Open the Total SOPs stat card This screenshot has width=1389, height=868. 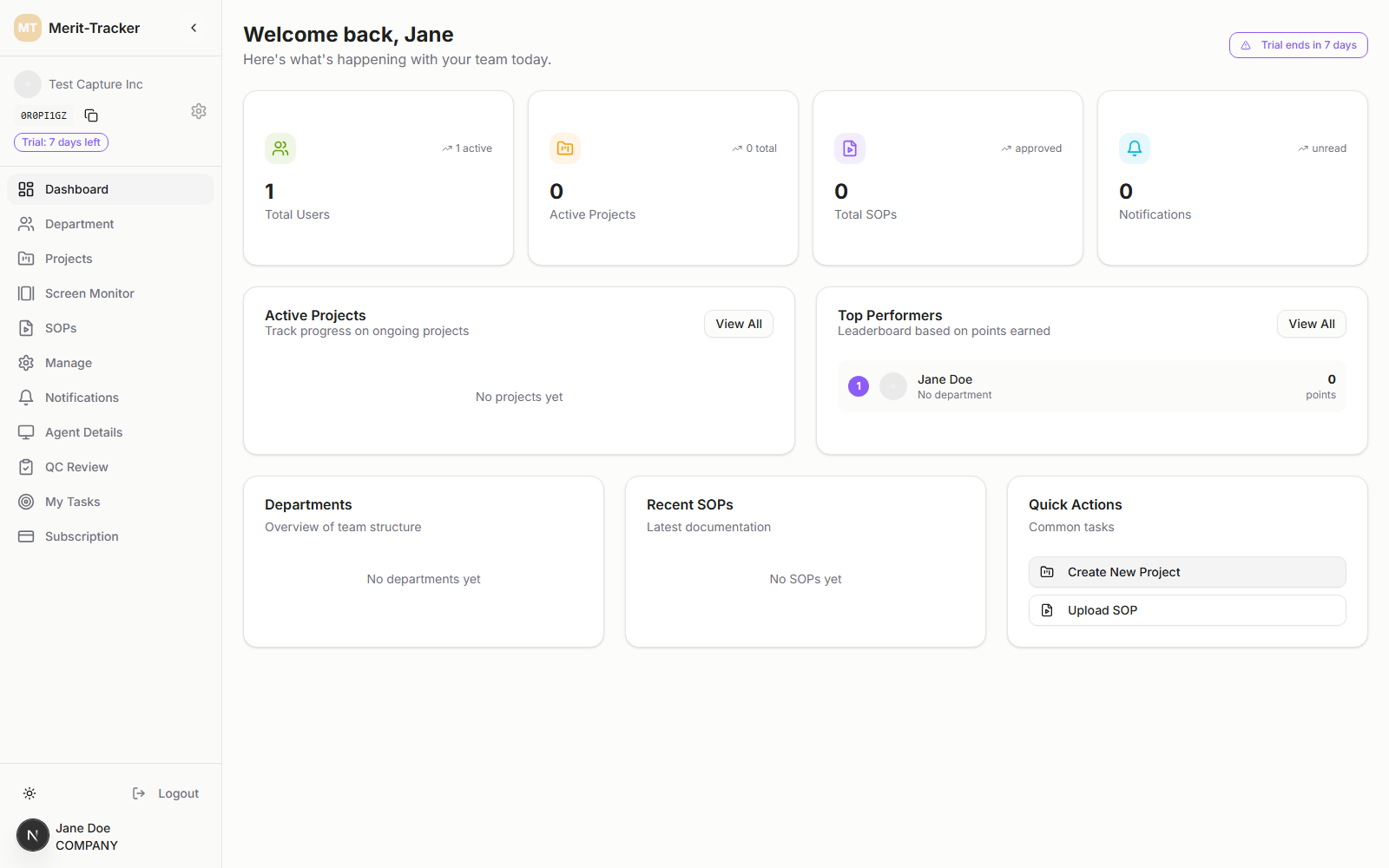[x=948, y=178]
